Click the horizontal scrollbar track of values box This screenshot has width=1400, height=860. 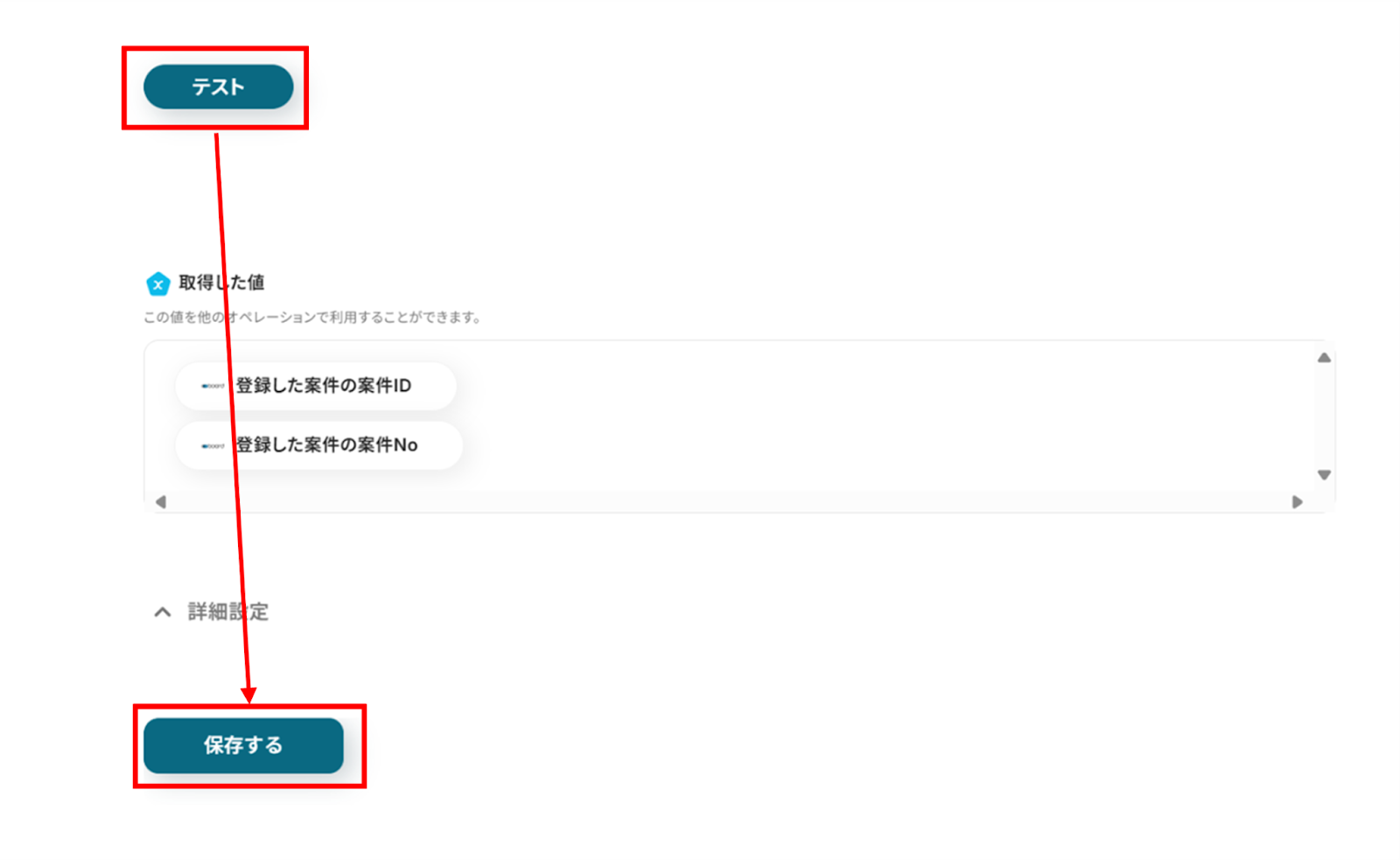(x=729, y=502)
